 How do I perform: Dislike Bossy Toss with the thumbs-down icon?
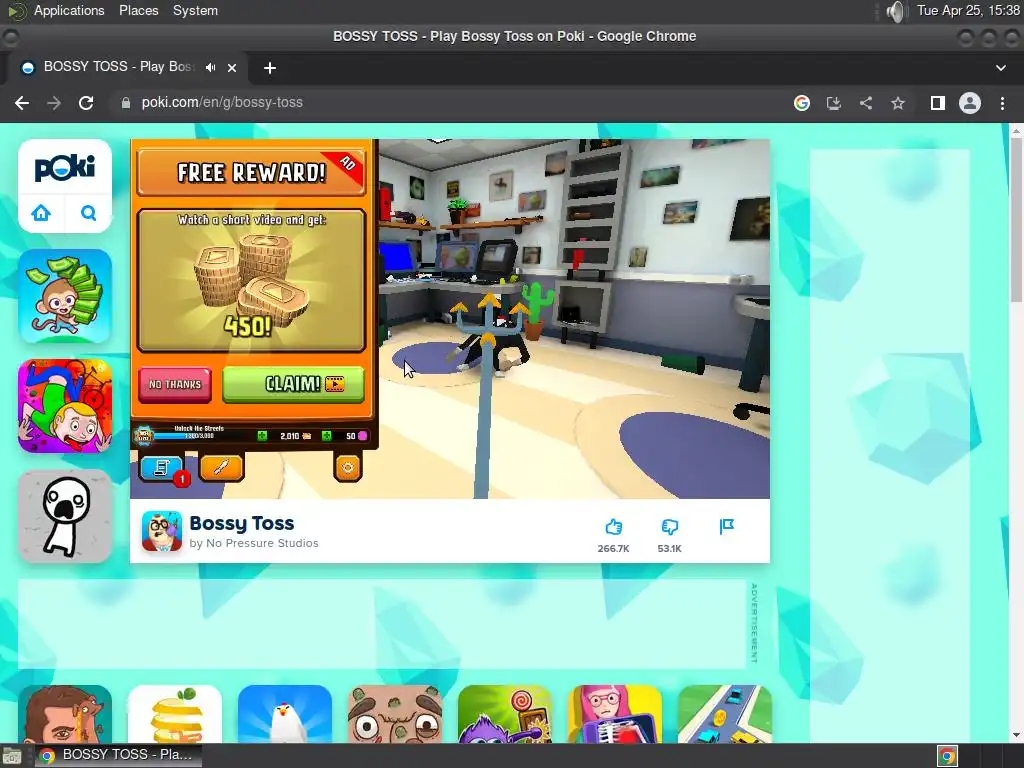pyautogui.click(x=669, y=526)
